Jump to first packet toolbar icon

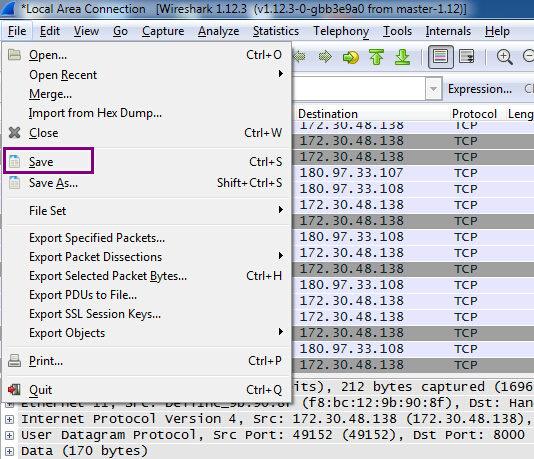(376, 57)
